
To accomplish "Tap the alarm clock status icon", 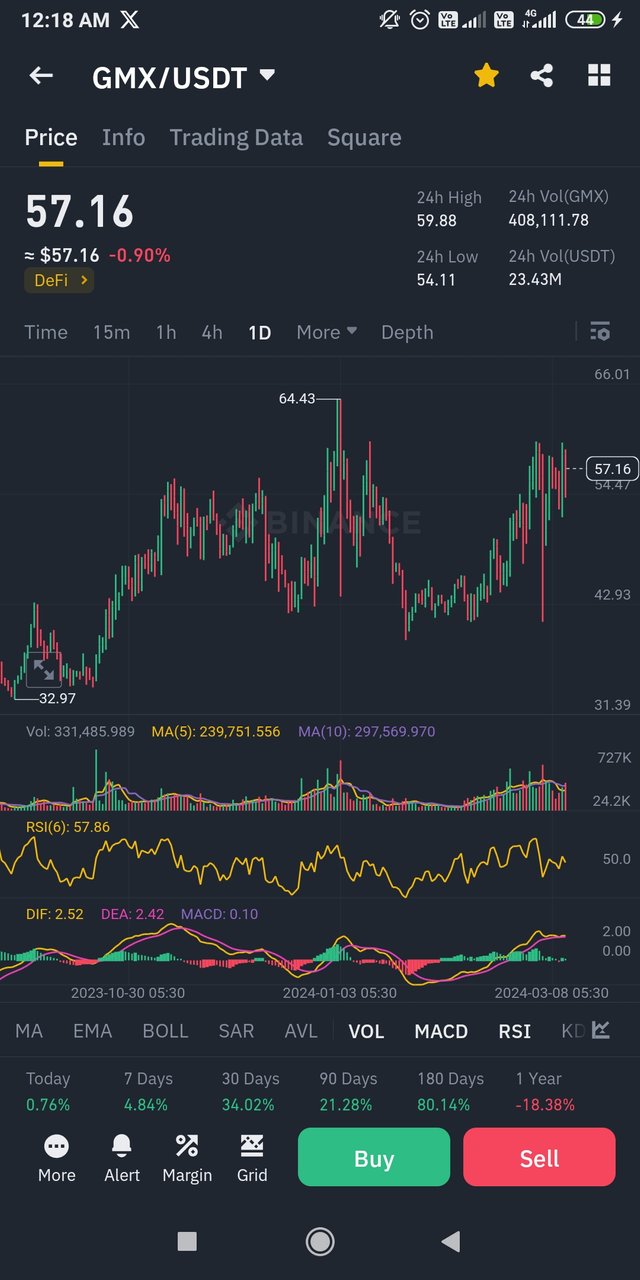I will point(421,19).
